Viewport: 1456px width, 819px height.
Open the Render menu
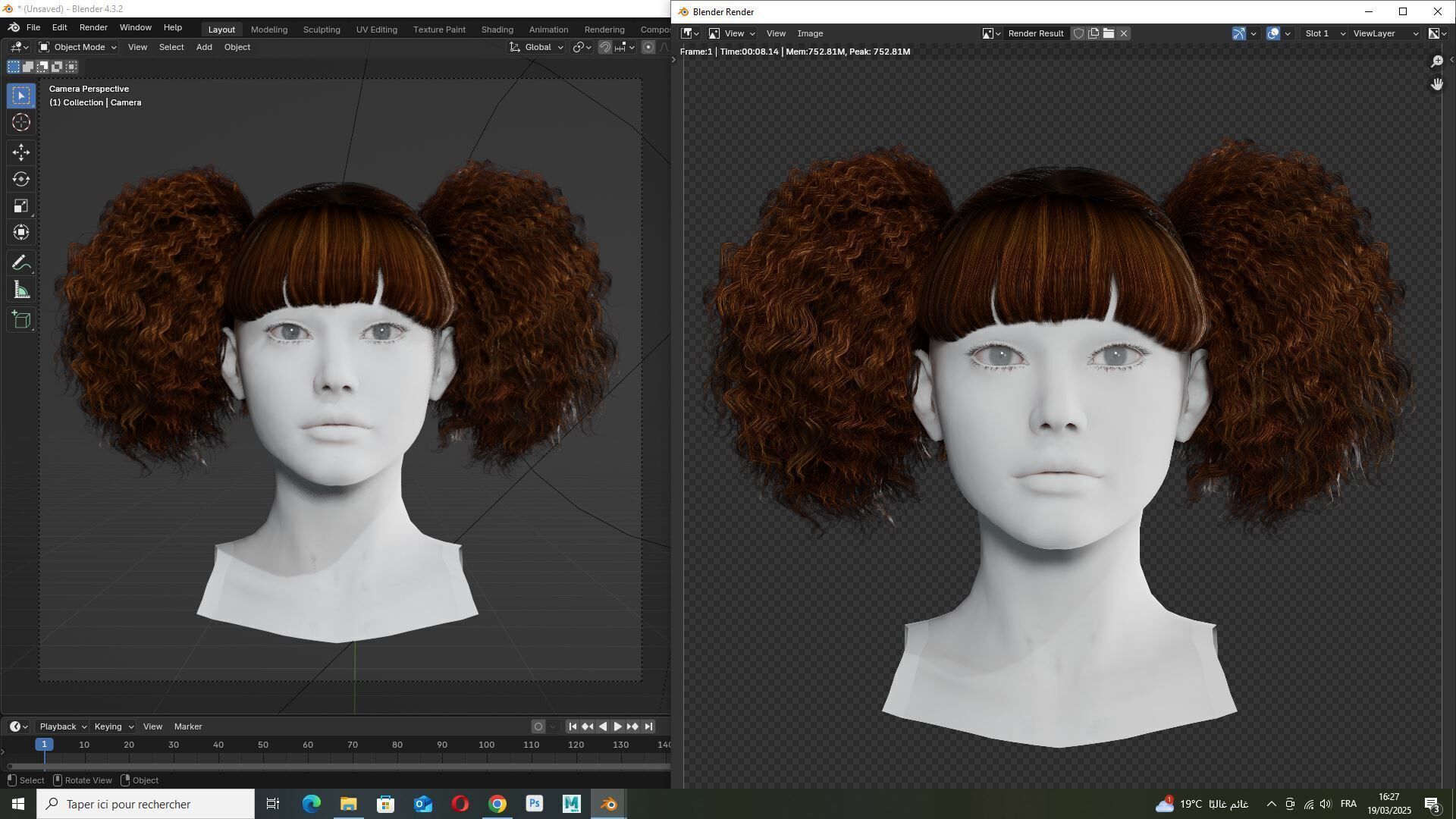click(x=93, y=27)
